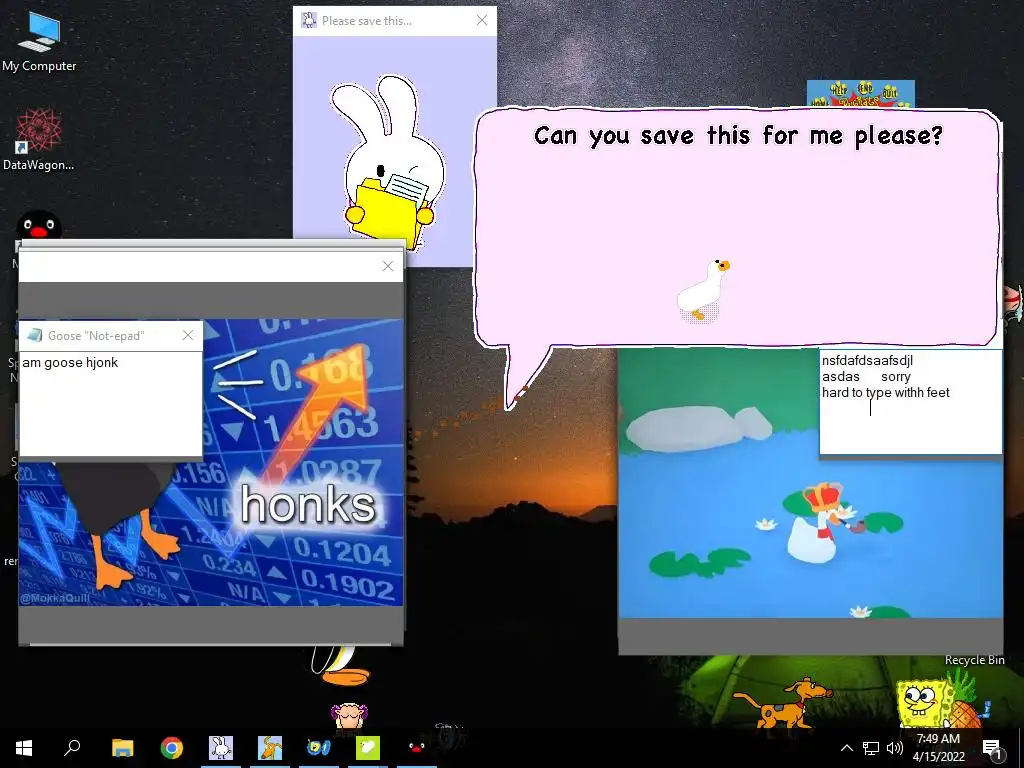Open the volume control tray icon
The height and width of the screenshot is (768, 1024).
pyautogui.click(x=895, y=748)
